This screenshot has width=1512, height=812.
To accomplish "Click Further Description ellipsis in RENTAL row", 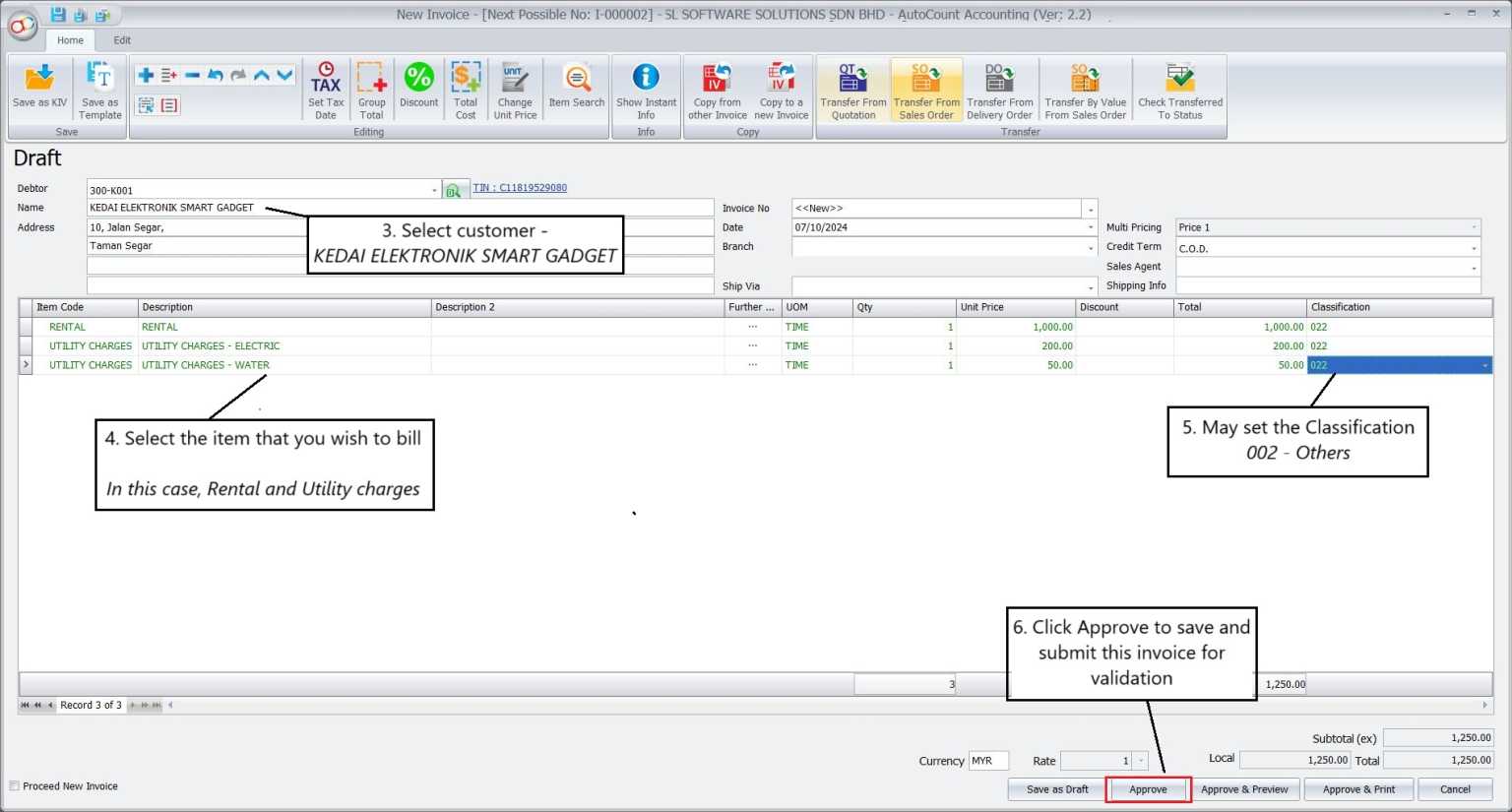I will coord(753,327).
